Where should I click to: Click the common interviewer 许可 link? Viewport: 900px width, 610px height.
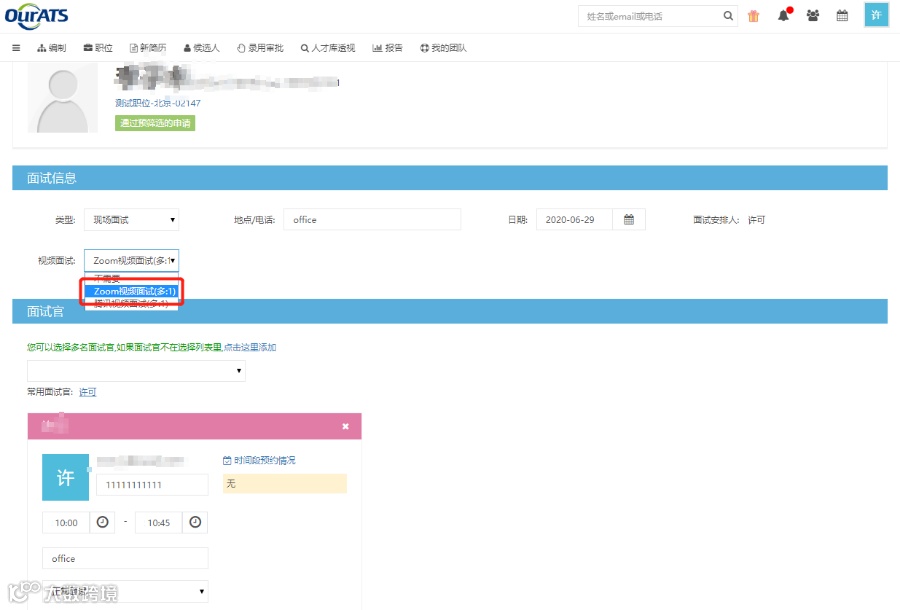(87, 392)
